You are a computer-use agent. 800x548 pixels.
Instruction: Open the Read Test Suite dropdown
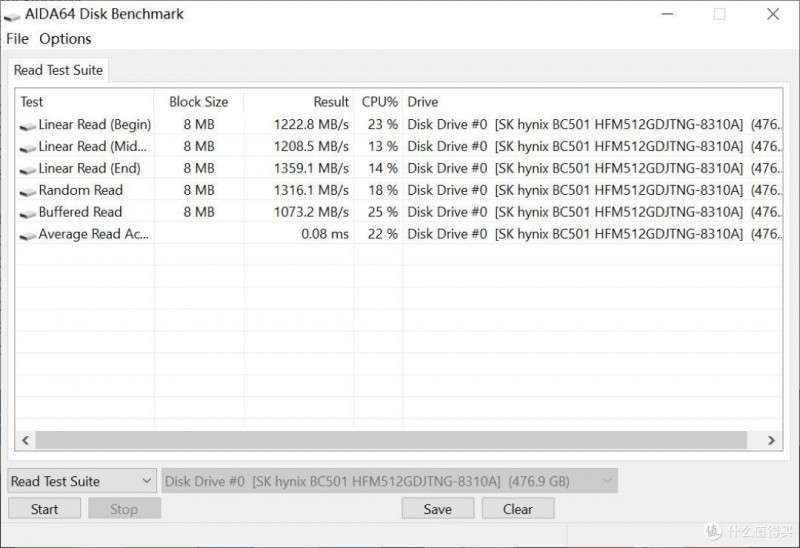pos(81,481)
